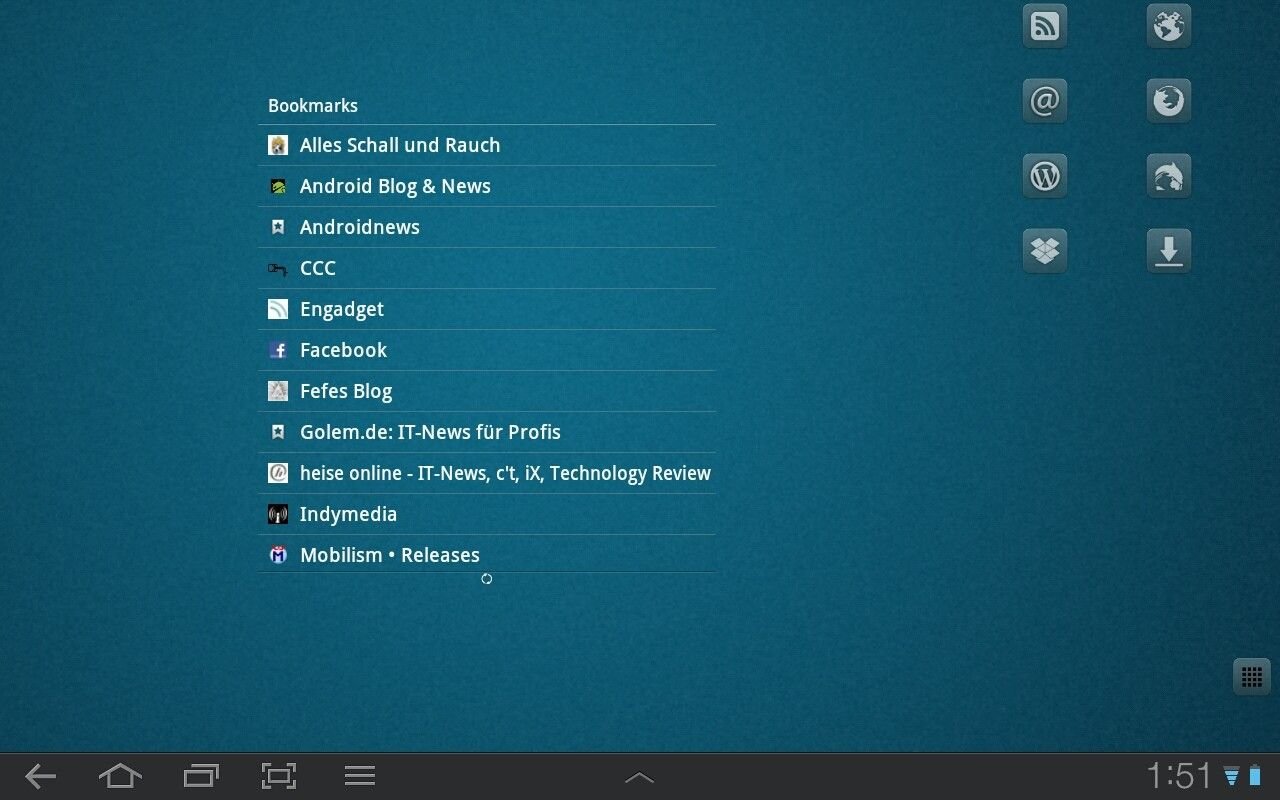
Task: Open the recent apps button
Action: coord(201,776)
